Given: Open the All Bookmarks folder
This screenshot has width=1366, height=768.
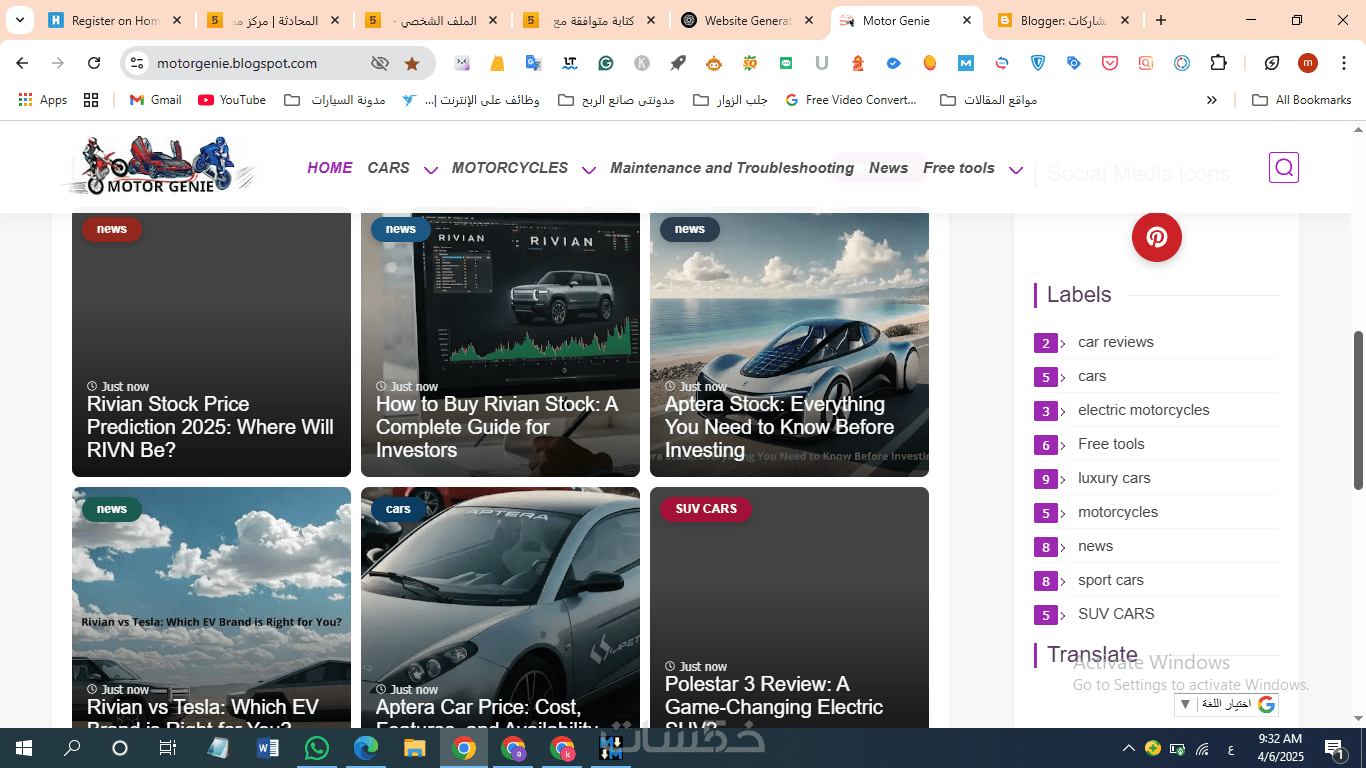Looking at the screenshot, I should (x=1302, y=100).
